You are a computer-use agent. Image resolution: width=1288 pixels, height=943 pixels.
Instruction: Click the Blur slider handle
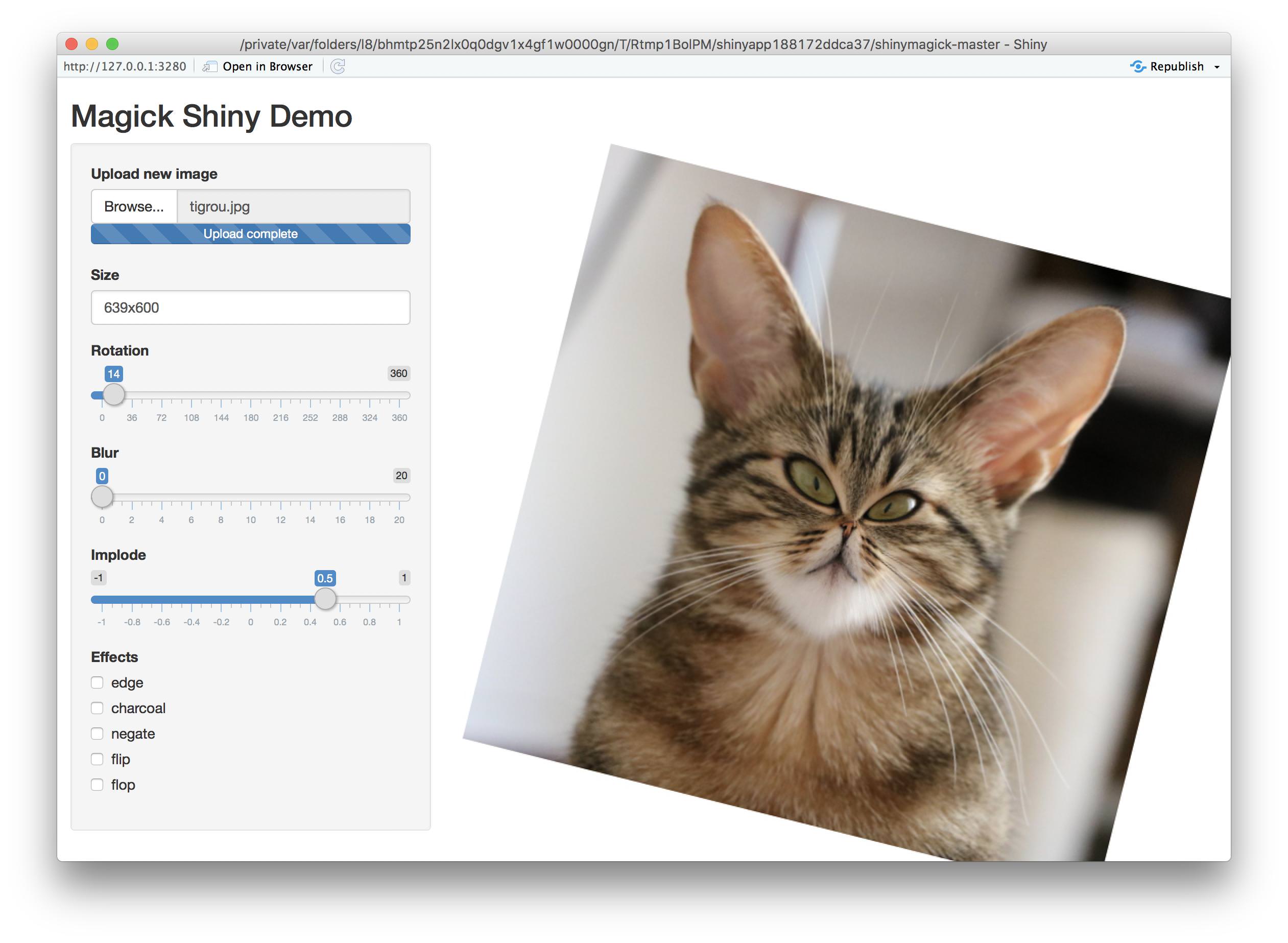[x=102, y=497]
